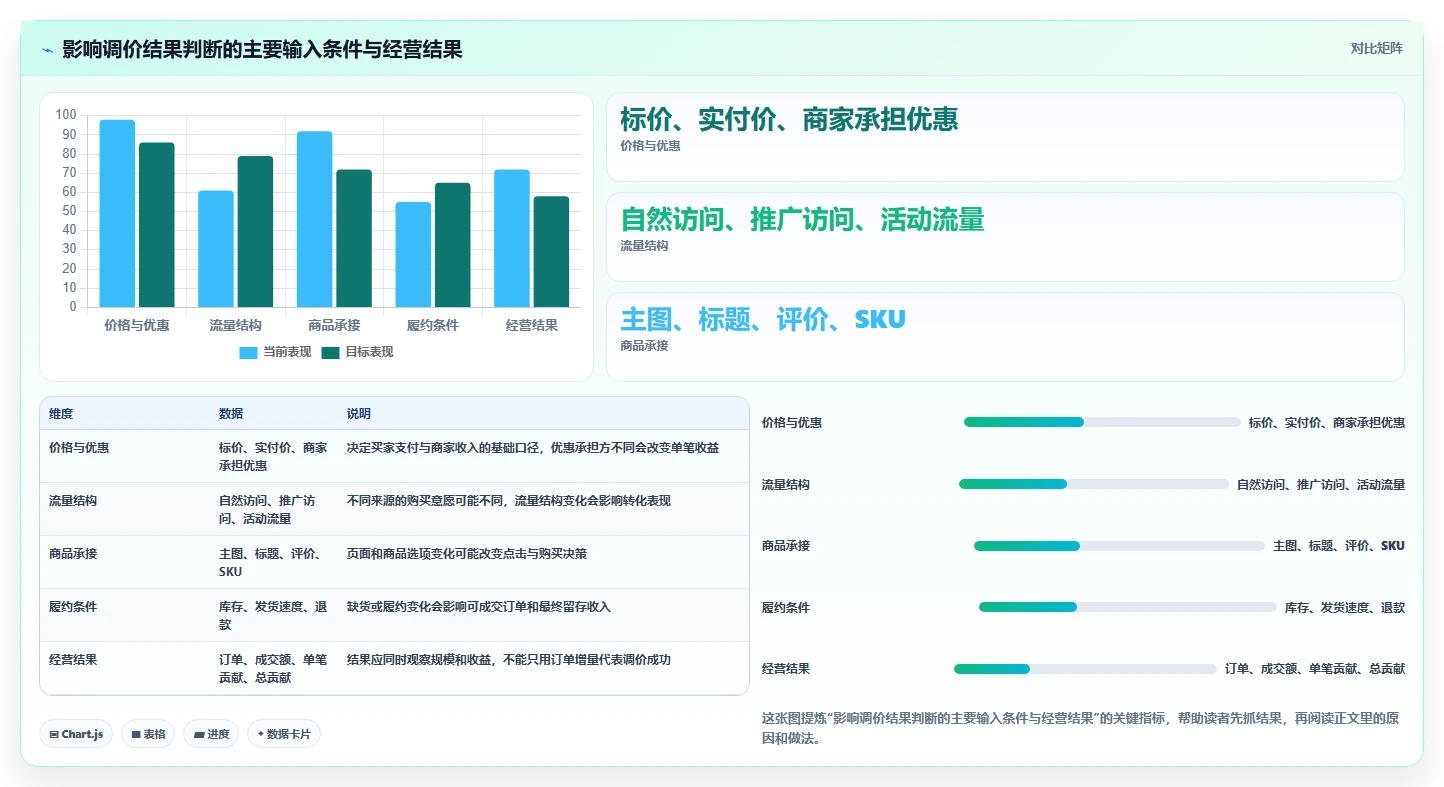Select the 流量结构 table row label
The width and height of the screenshot is (1444, 787).
(73, 501)
